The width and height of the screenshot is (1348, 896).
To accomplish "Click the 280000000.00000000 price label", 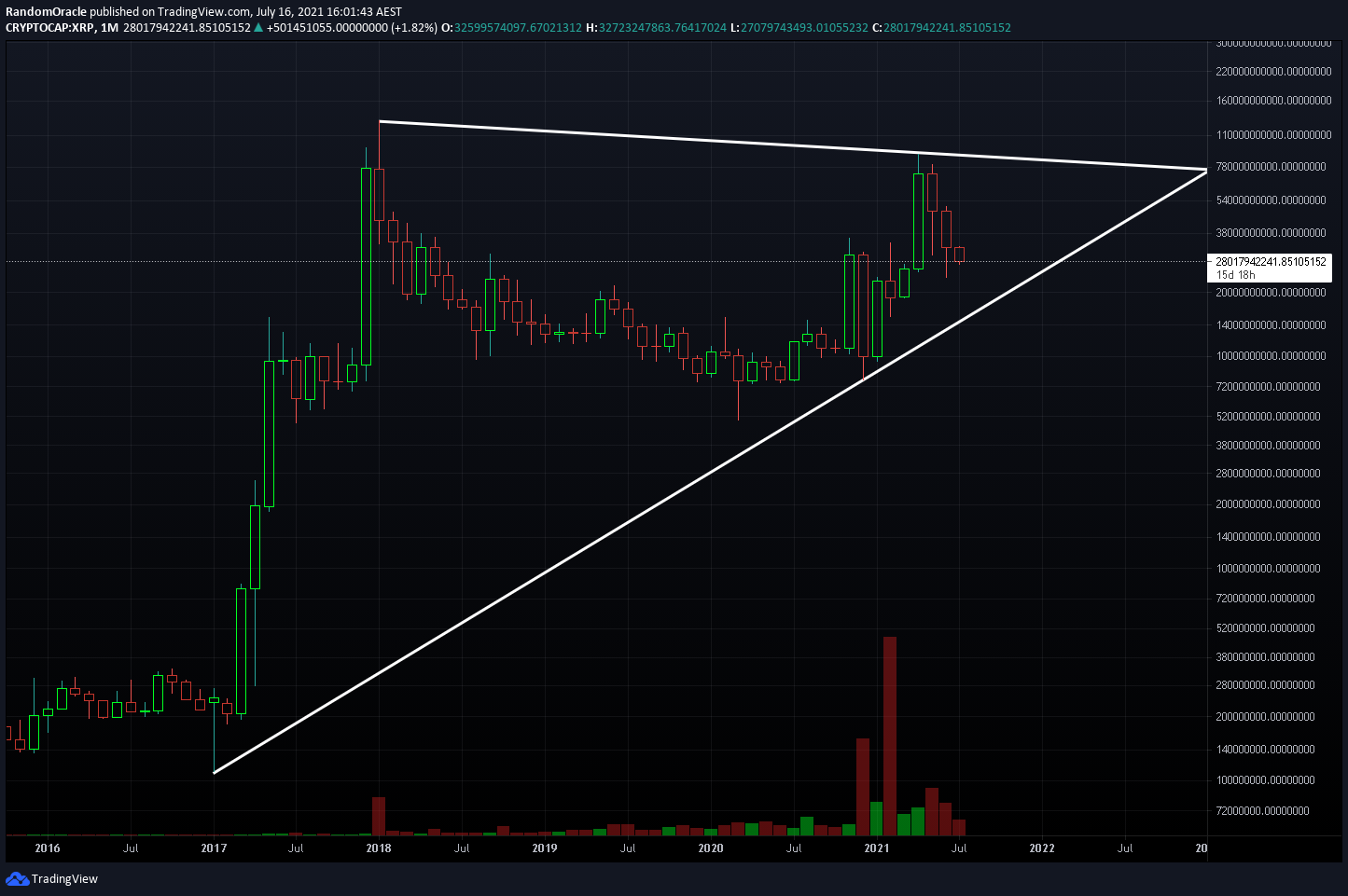I will click(x=1265, y=684).
